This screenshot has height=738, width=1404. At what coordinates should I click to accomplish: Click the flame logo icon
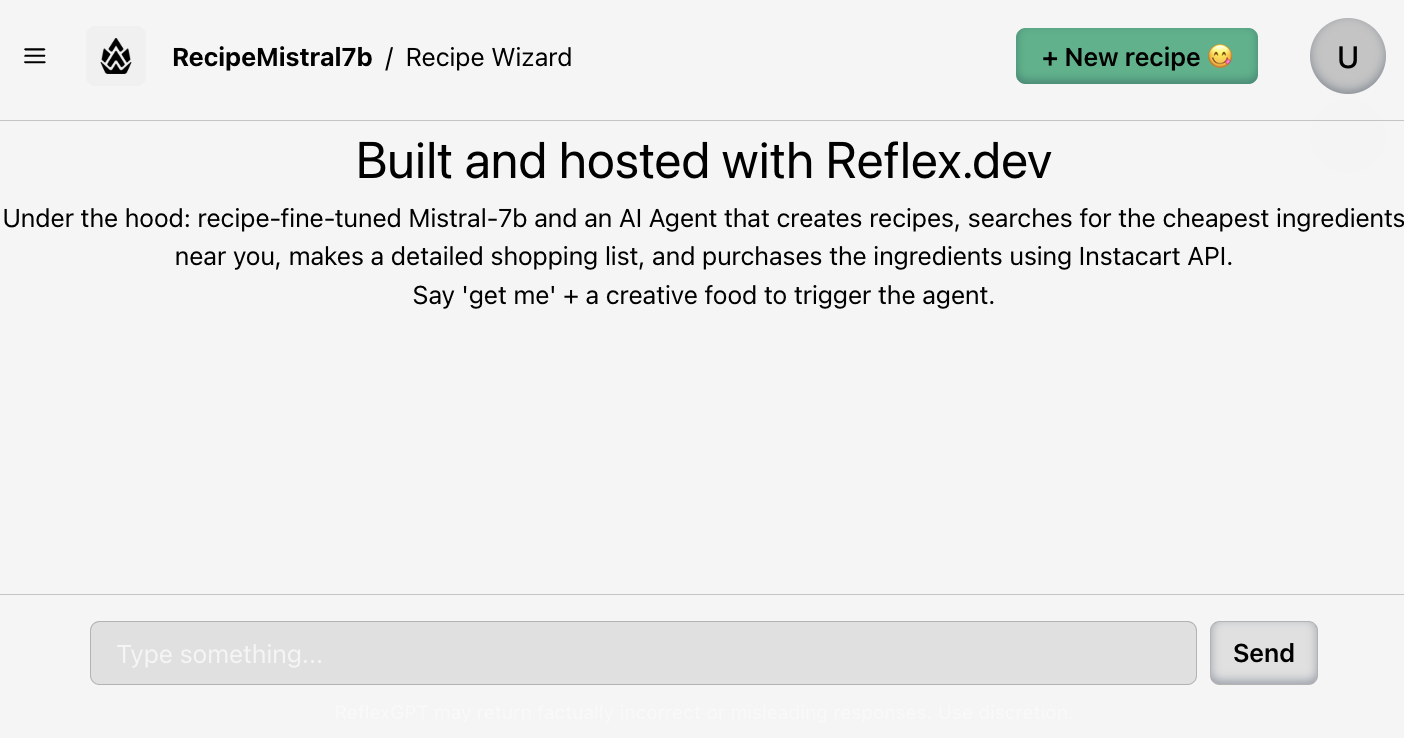click(x=116, y=56)
